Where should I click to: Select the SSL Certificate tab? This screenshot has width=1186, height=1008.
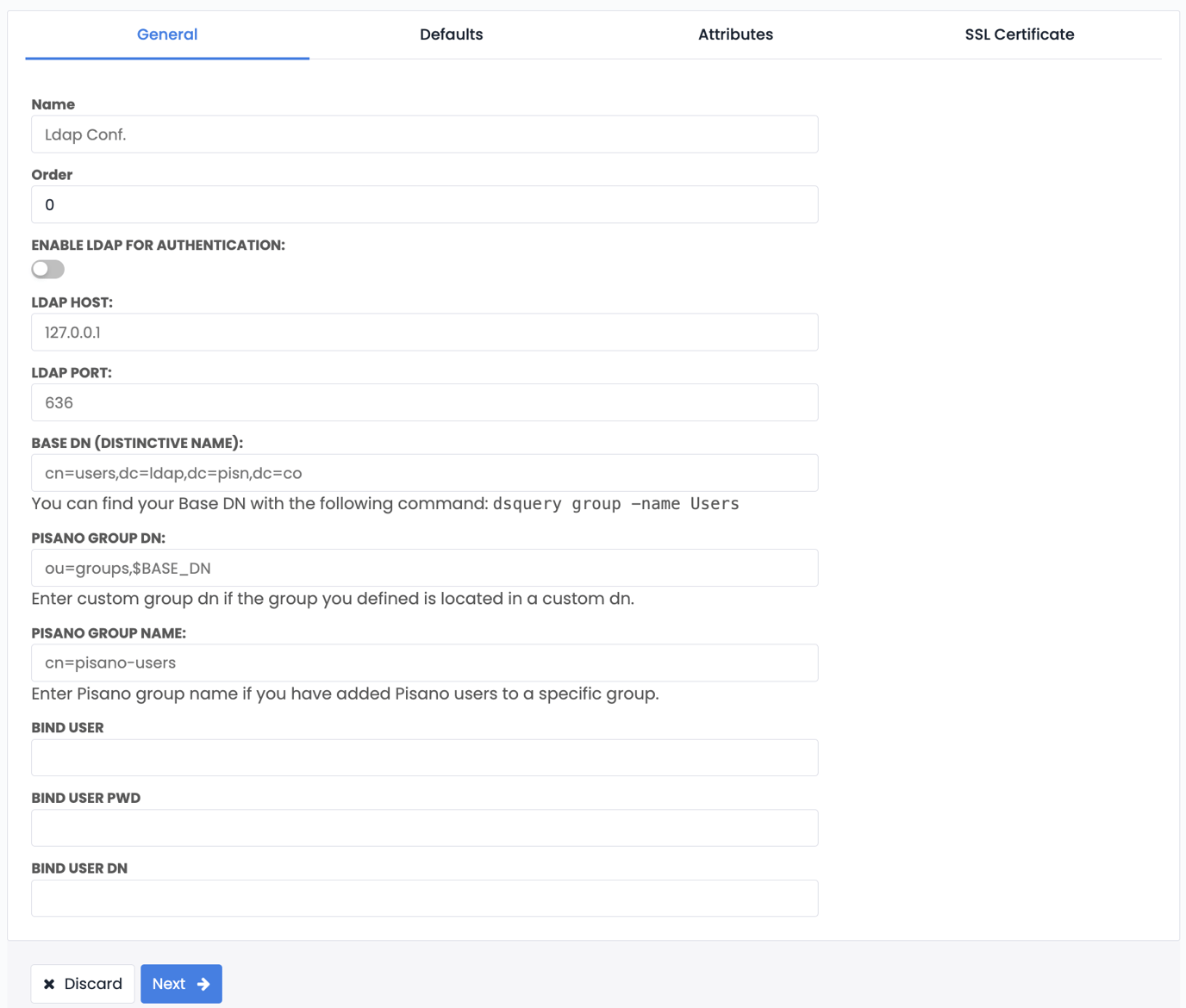1020,34
